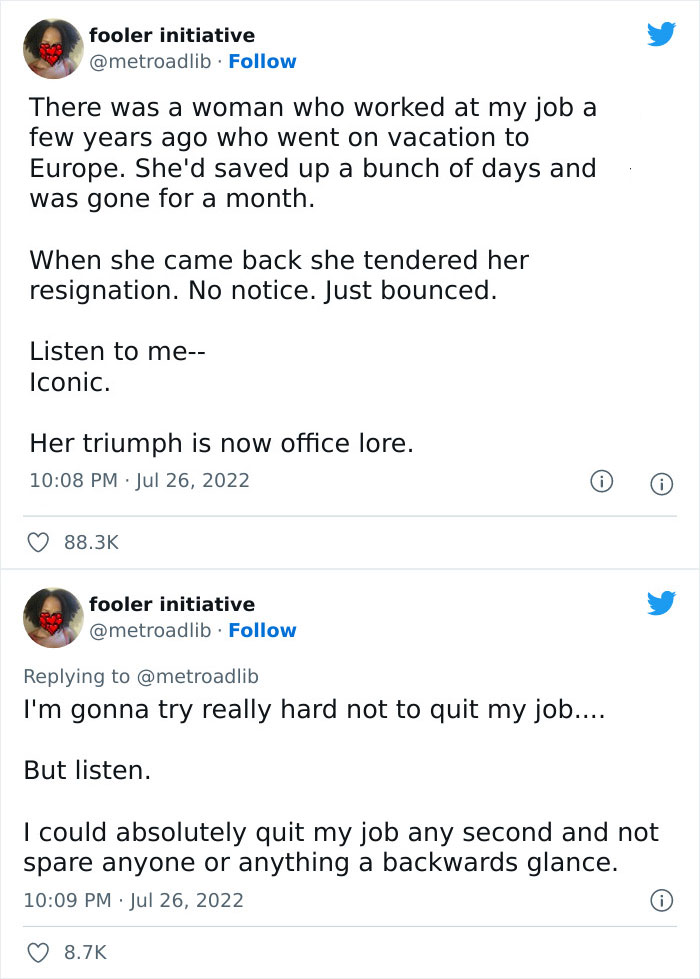Open the inner info icon beside the first timestamp

(x=601, y=482)
